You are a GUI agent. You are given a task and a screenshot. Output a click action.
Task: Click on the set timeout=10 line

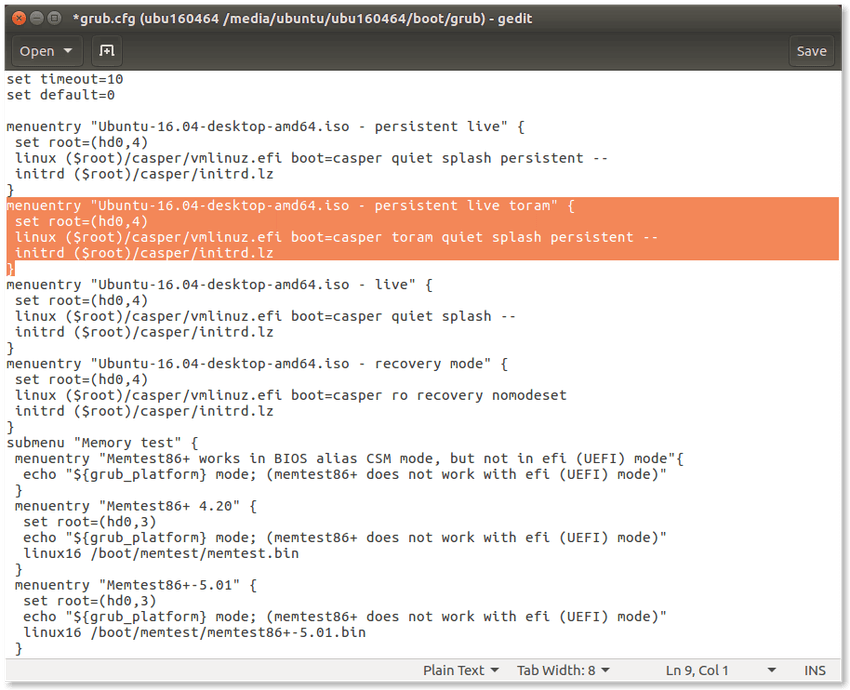(x=65, y=79)
